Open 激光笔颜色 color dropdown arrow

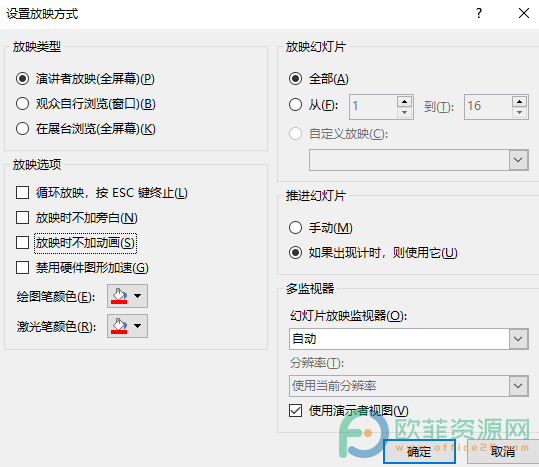coord(138,326)
